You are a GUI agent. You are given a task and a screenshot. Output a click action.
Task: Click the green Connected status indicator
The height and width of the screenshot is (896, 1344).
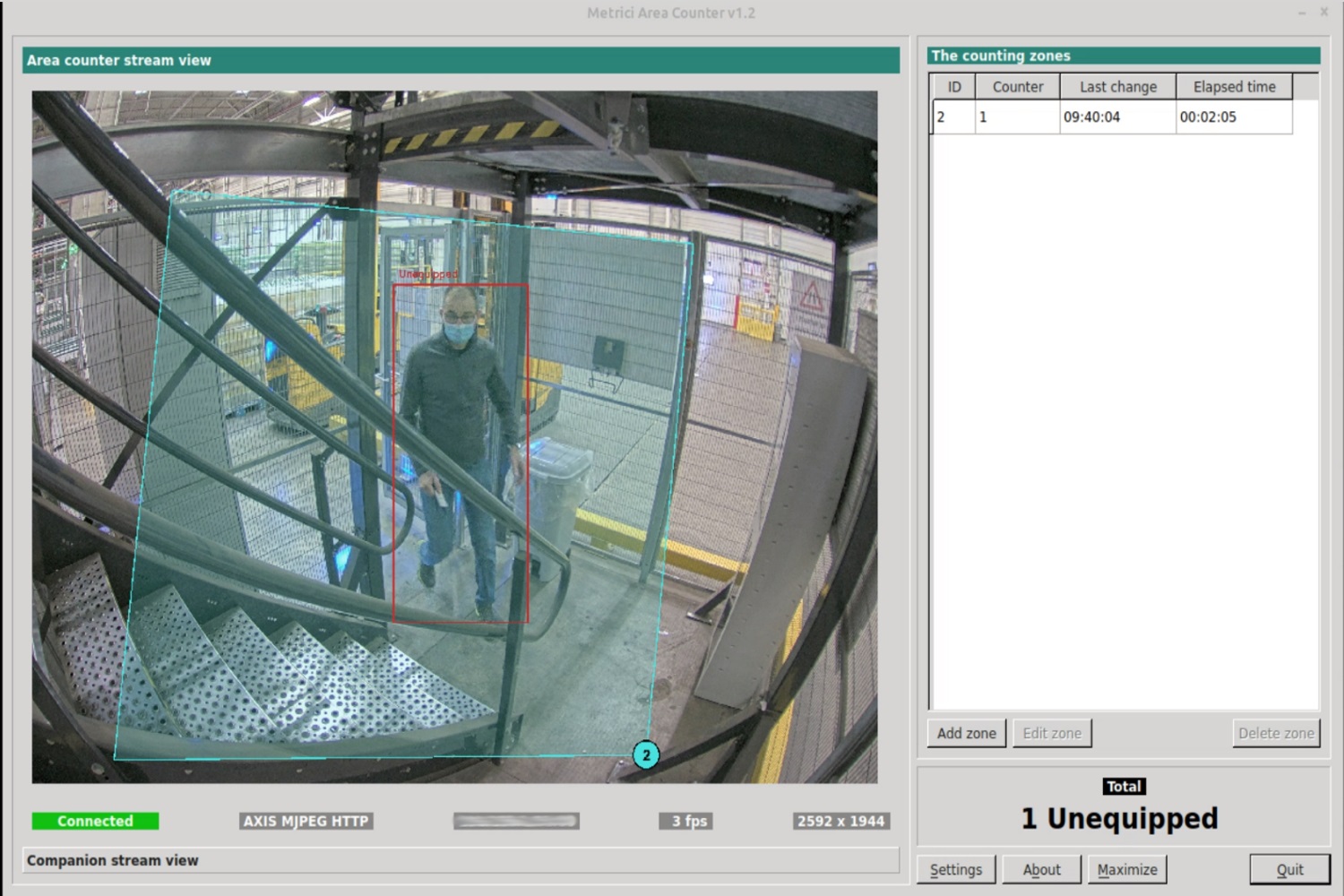95,821
